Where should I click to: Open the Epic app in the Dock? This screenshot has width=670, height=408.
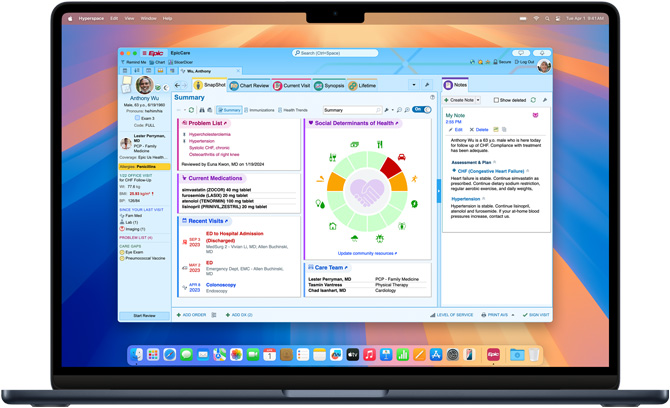click(493, 355)
